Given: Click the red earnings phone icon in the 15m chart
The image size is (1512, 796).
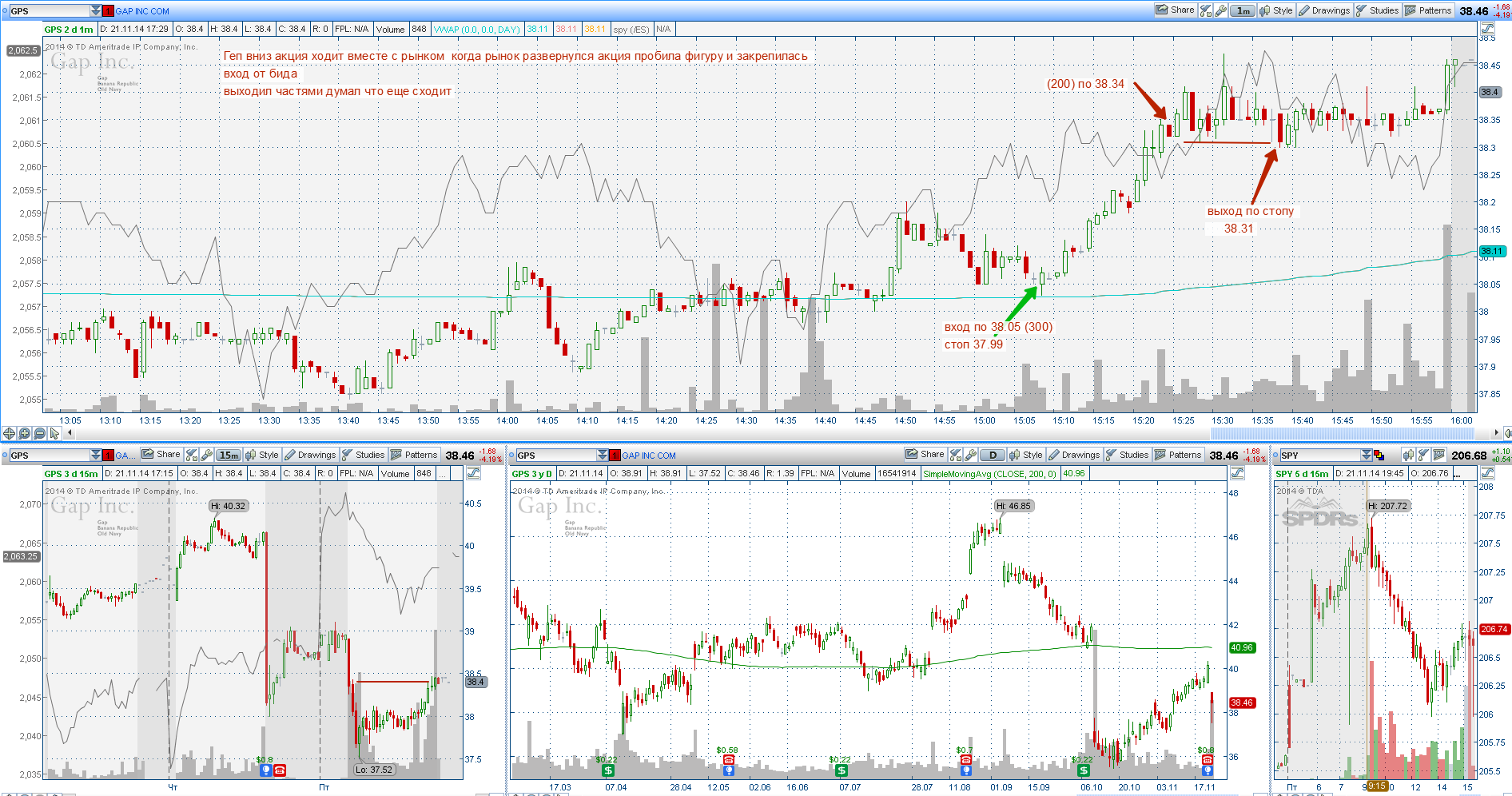Looking at the screenshot, I should (280, 770).
